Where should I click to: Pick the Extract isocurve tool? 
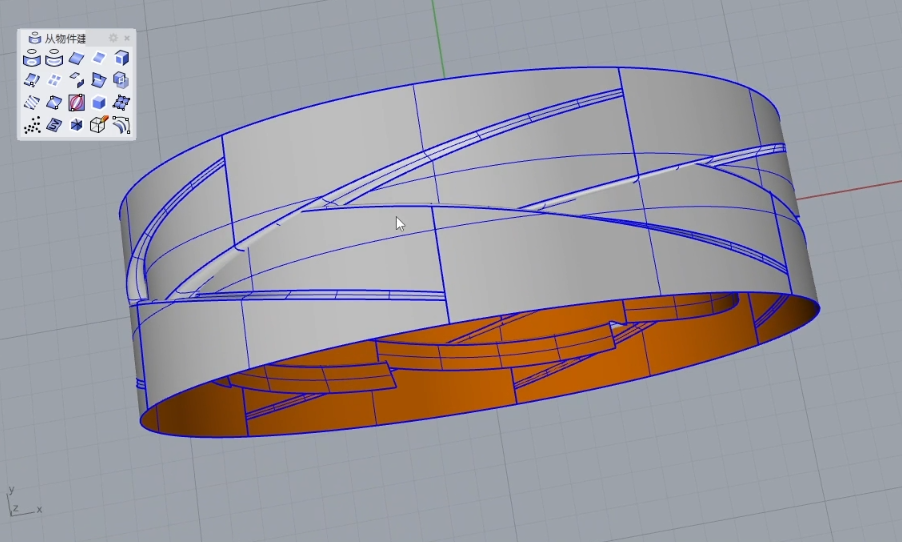point(32,80)
